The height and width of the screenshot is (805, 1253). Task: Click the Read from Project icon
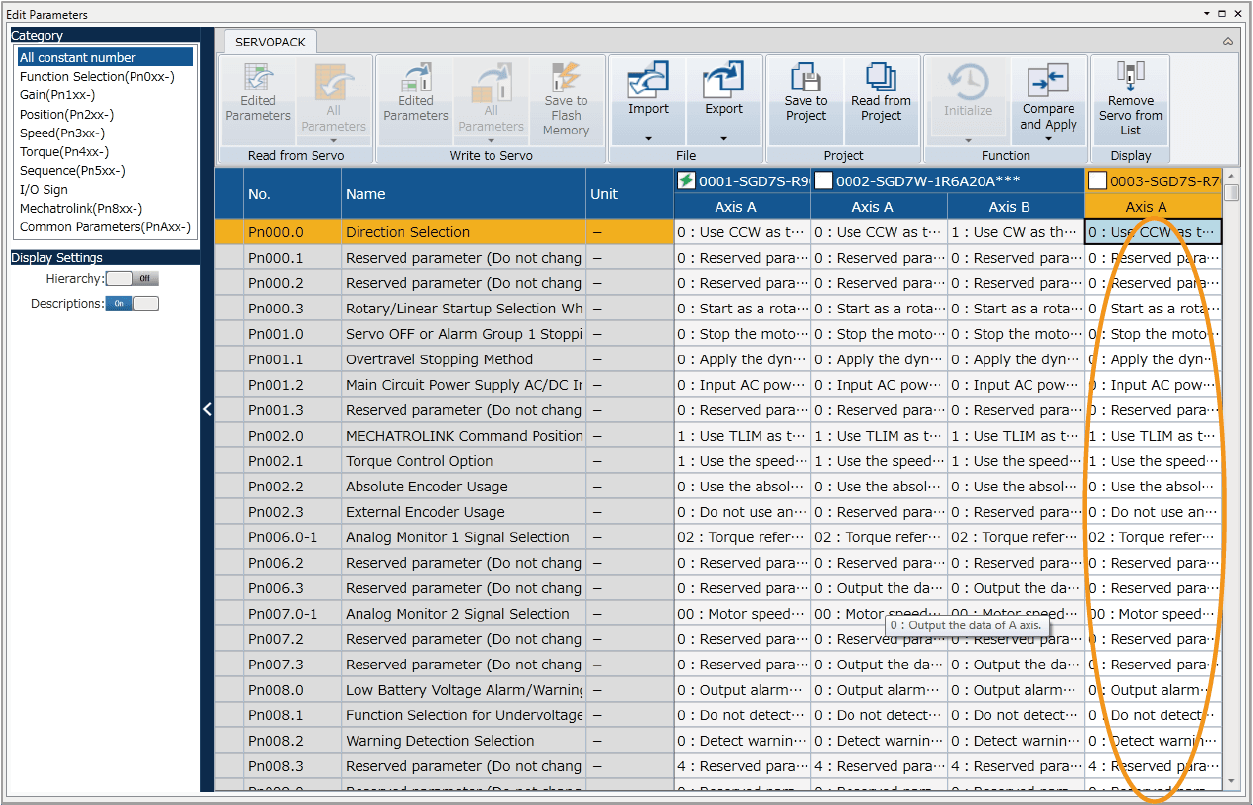(x=881, y=78)
